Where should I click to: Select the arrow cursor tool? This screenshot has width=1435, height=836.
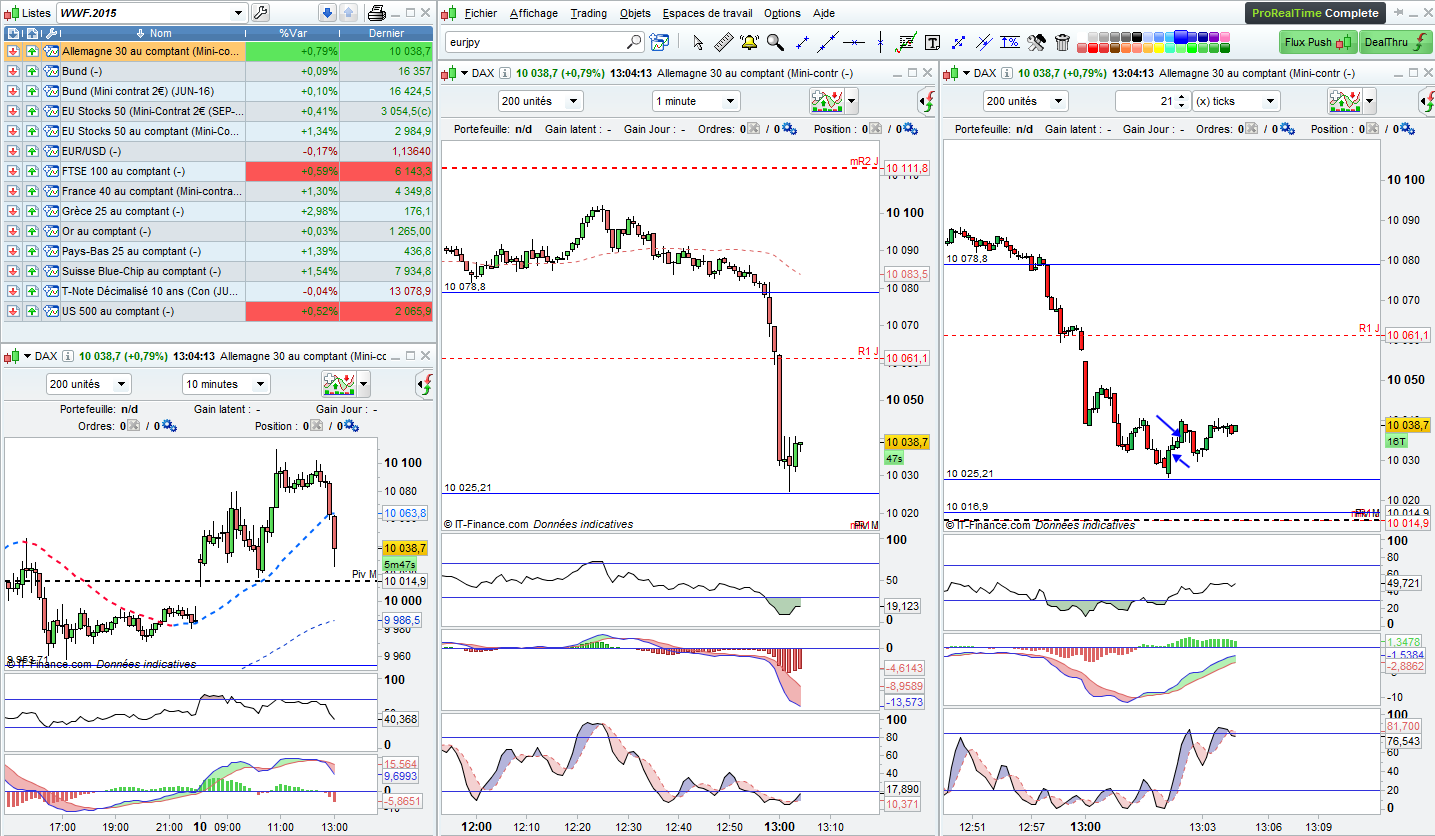coord(697,42)
